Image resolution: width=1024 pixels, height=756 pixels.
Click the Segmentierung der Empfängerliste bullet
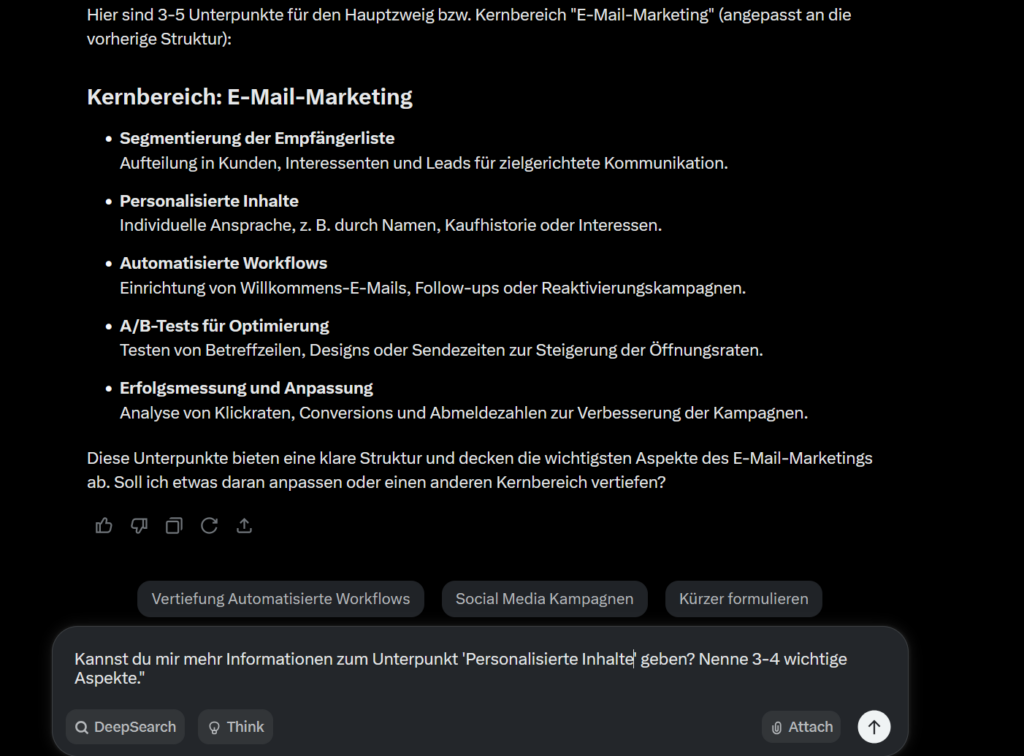pos(257,138)
